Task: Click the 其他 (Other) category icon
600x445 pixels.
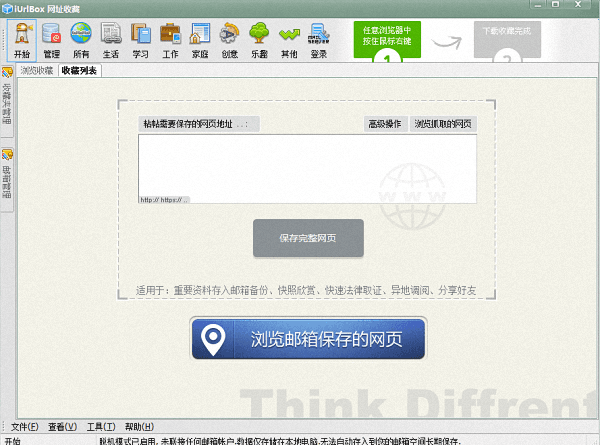Action: [x=289, y=40]
